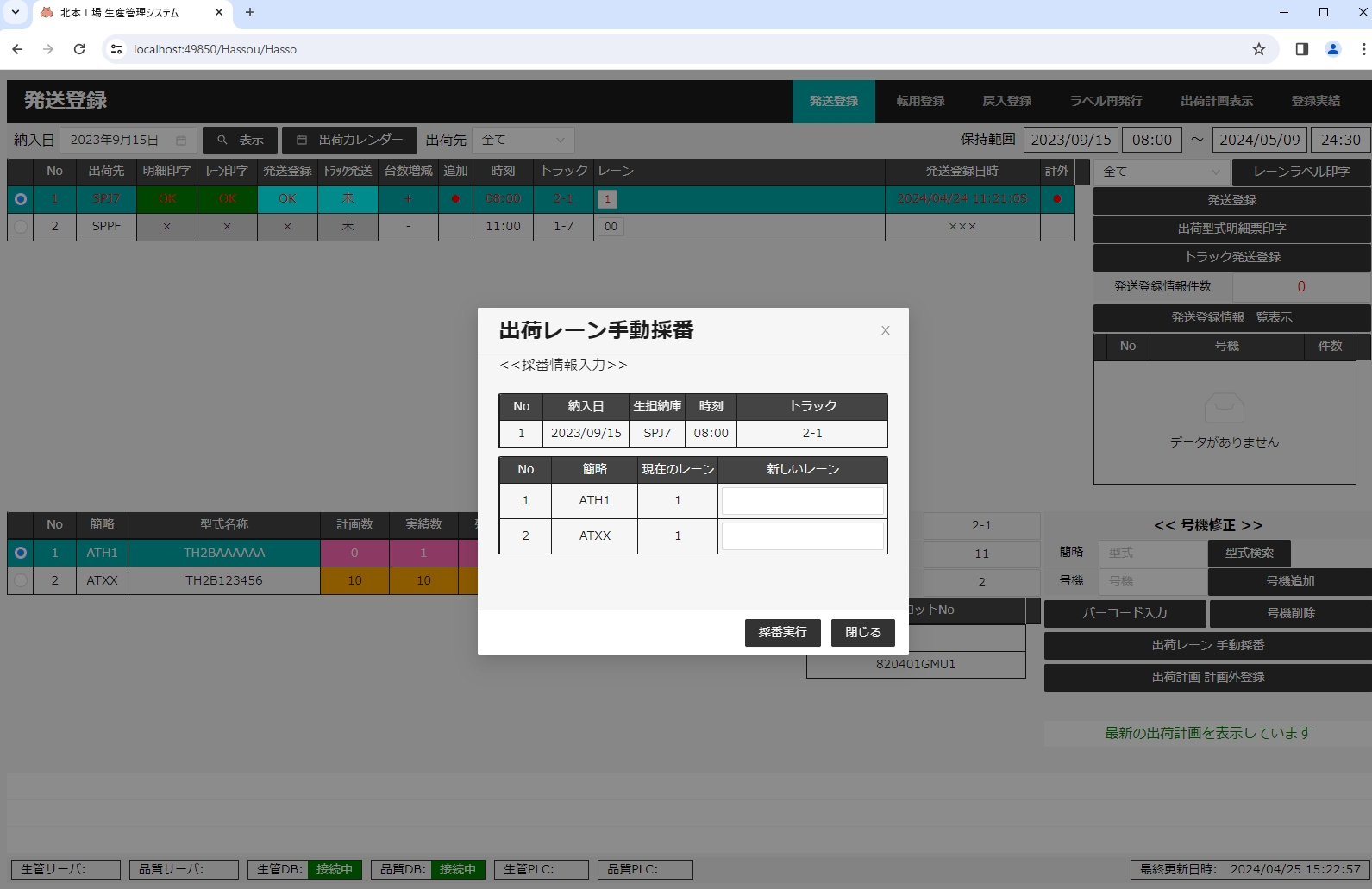The width and height of the screenshot is (1372, 889).
Task: Click the バーコード入力 button
Action: [1125, 613]
